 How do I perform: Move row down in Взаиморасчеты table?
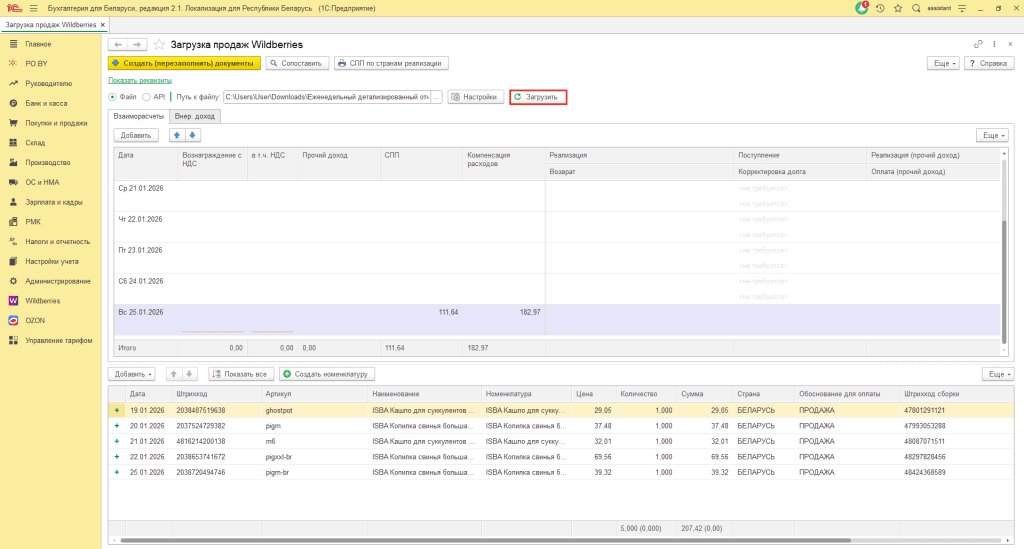tap(192, 135)
